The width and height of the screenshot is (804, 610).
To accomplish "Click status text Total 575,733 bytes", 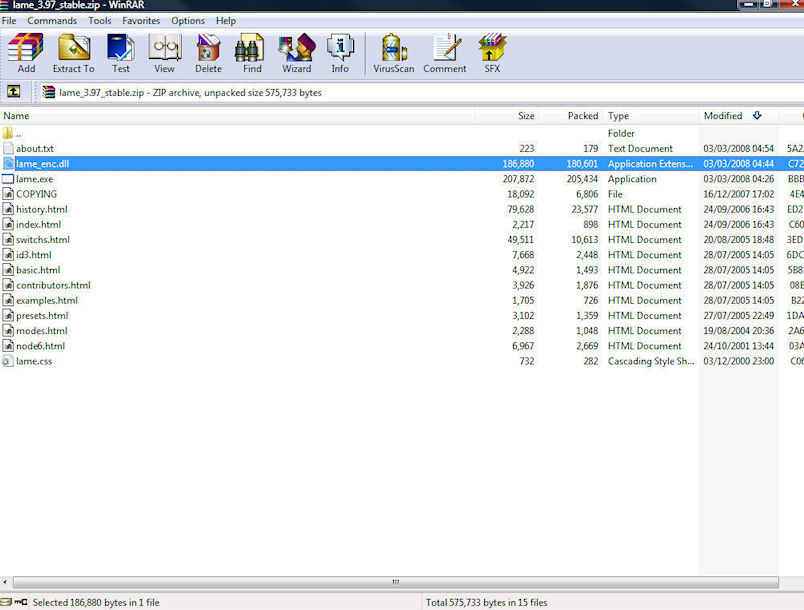I will pos(486,603).
